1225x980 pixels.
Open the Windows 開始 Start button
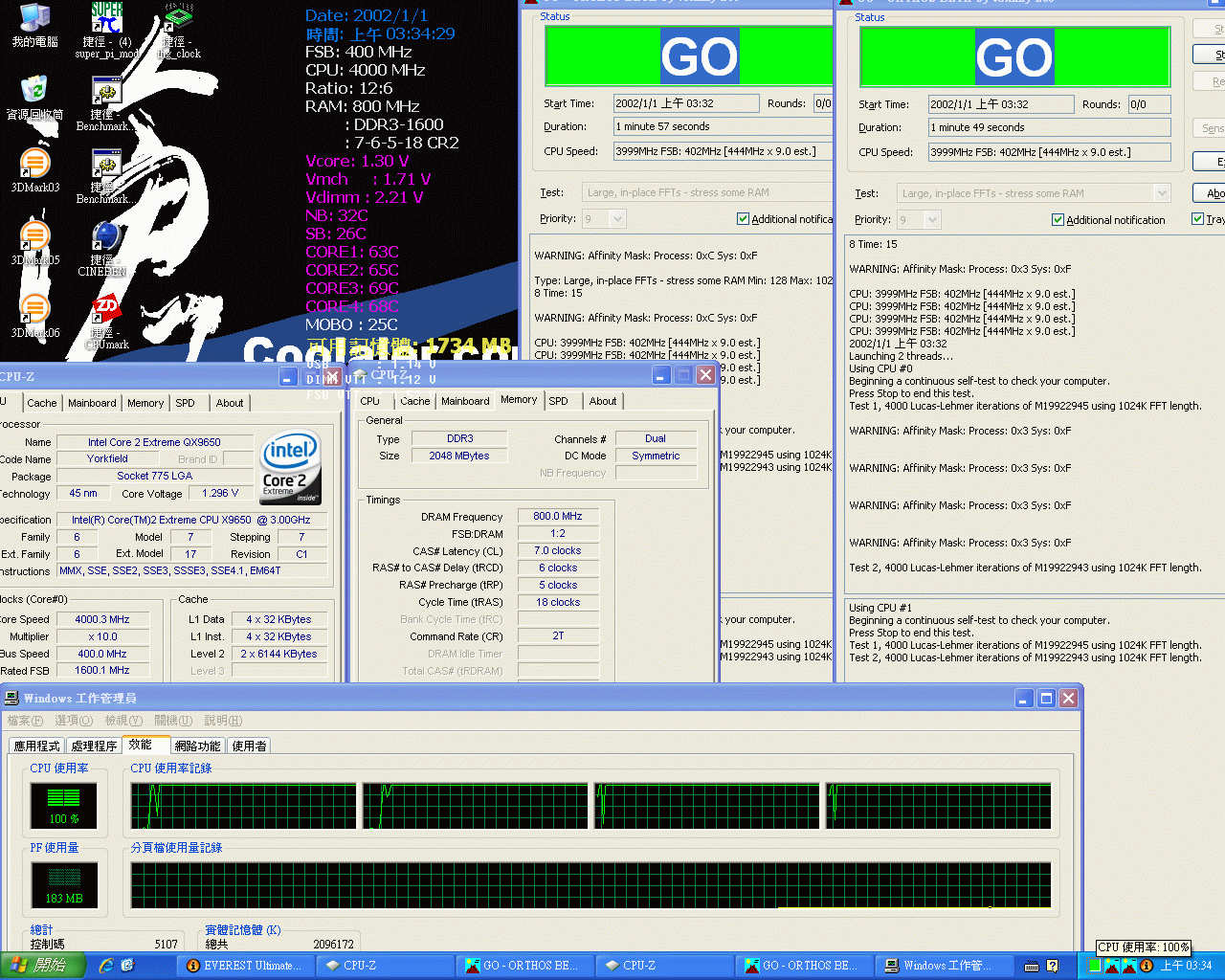[x=43, y=966]
